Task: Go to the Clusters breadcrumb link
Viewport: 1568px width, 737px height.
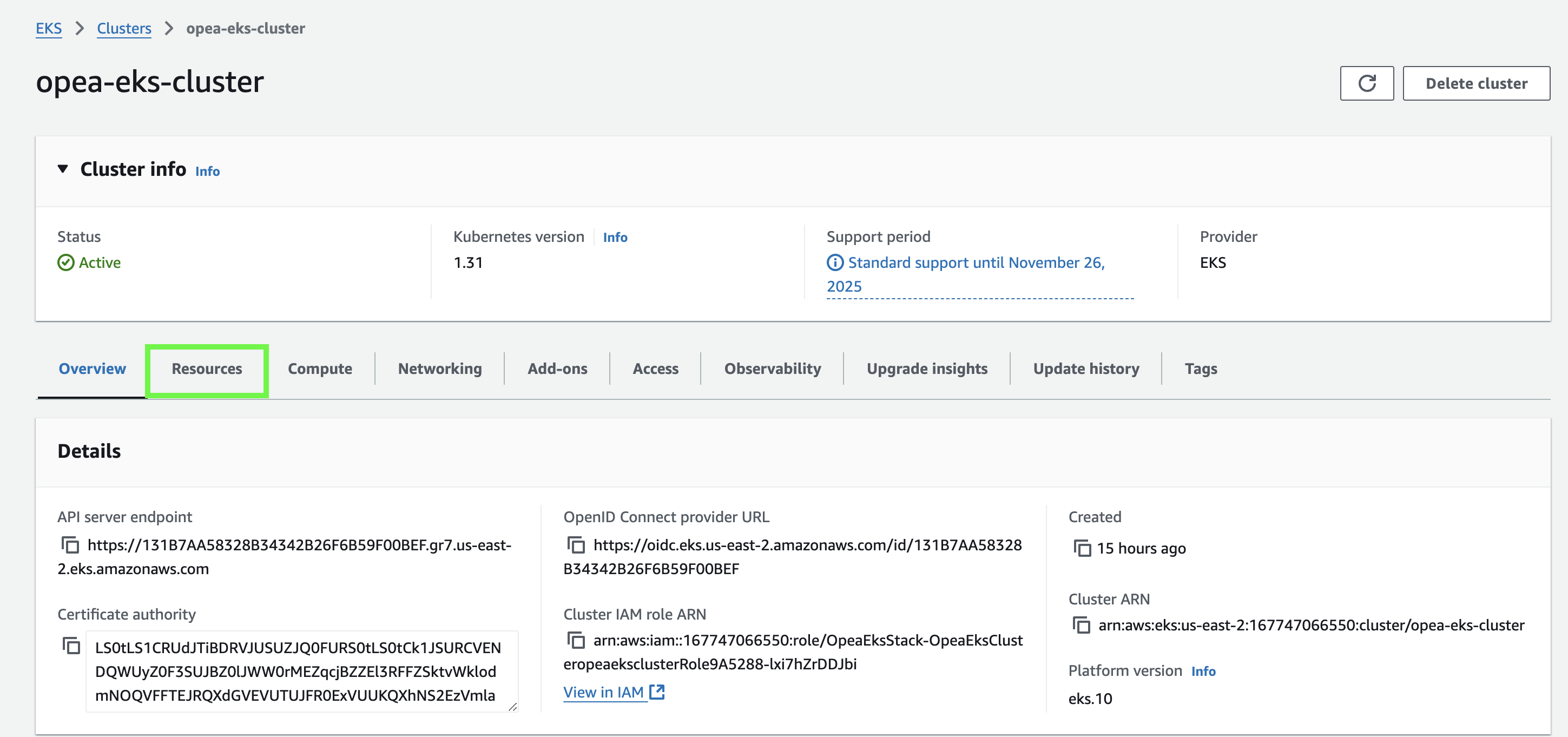Action: 124,28
